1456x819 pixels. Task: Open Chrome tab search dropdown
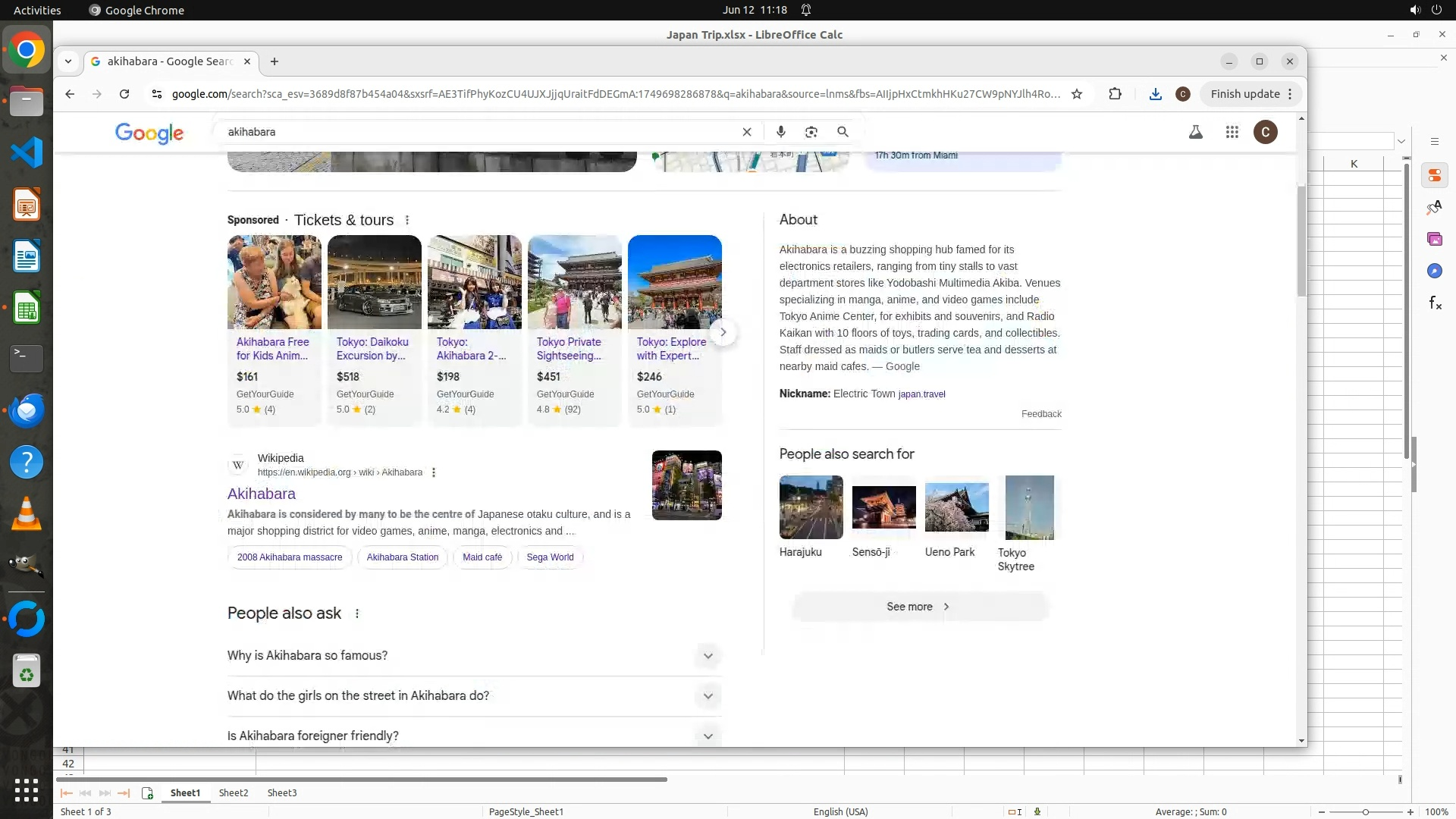[x=68, y=61]
